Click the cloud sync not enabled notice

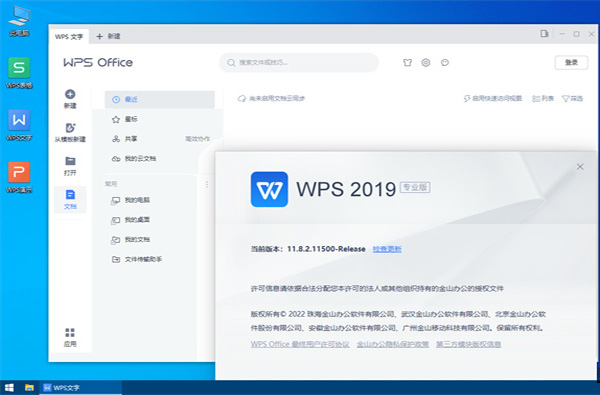271,98
